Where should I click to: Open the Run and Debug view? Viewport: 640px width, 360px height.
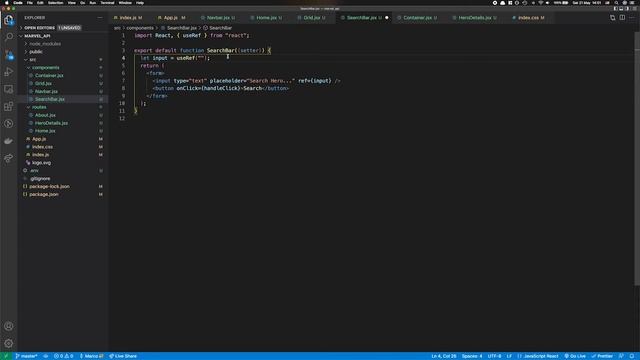[9, 72]
